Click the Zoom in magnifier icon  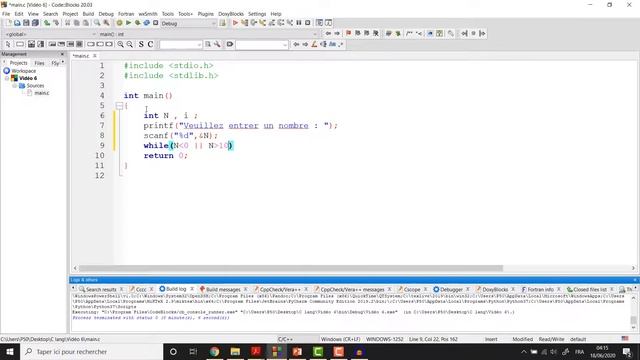click(x=120, y=44)
